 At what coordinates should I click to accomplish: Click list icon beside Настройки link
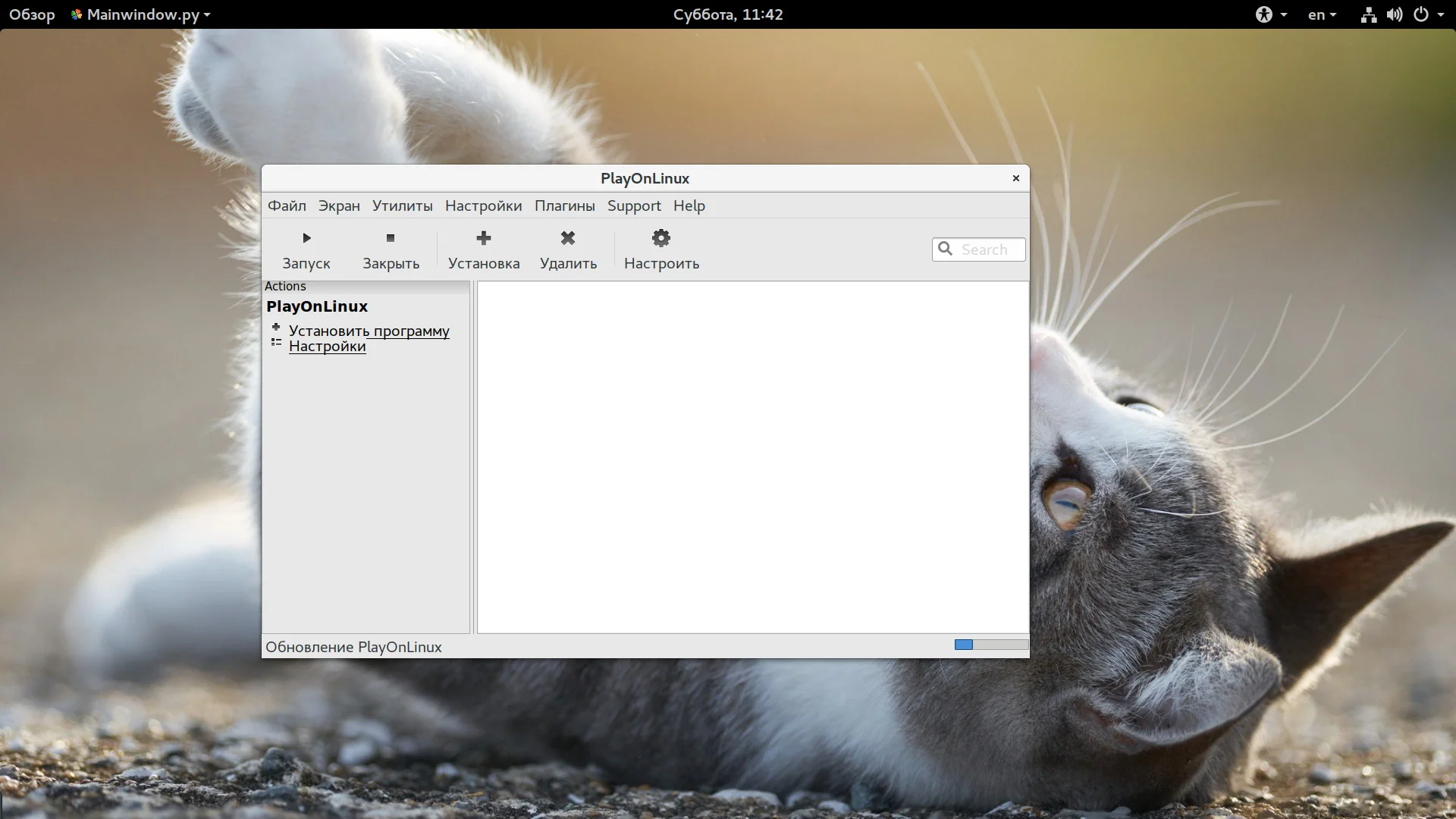276,343
